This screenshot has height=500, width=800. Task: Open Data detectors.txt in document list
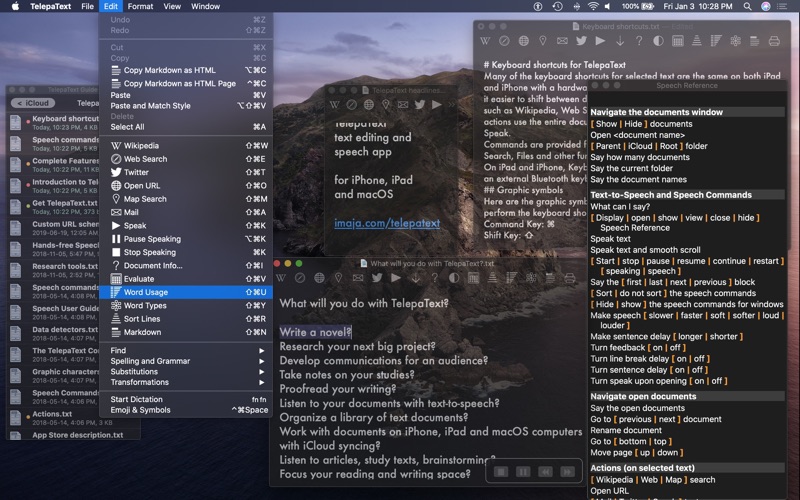[x=54, y=333]
